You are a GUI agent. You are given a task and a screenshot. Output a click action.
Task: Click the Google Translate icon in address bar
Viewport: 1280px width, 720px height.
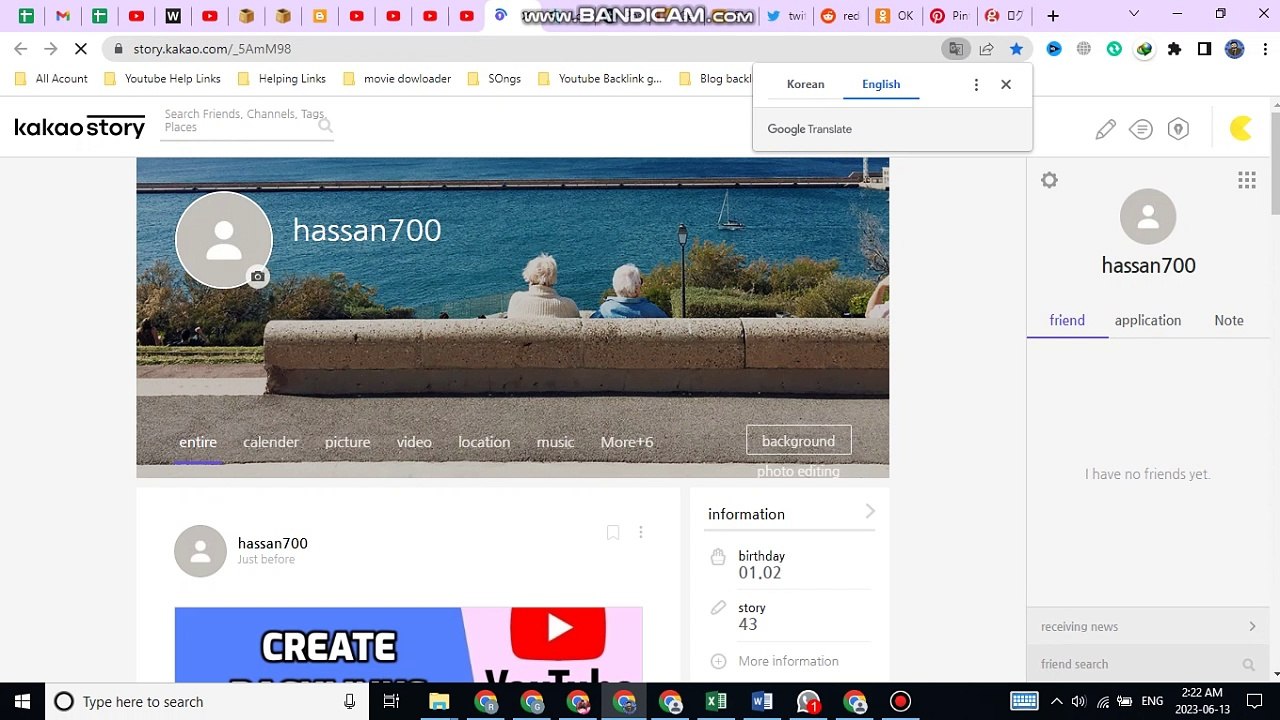point(956,49)
